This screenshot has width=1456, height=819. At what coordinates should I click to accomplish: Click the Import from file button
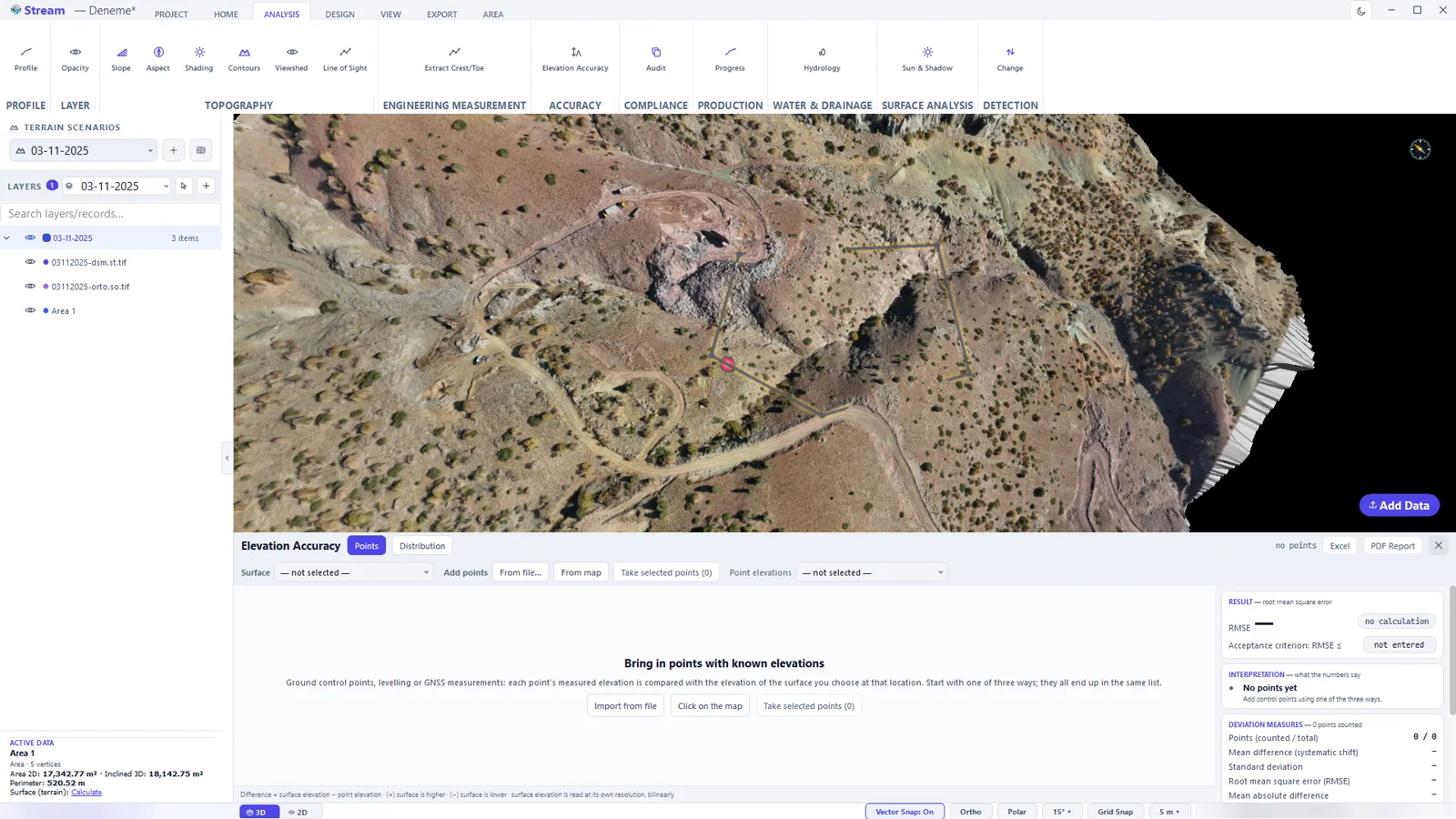point(625,706)
